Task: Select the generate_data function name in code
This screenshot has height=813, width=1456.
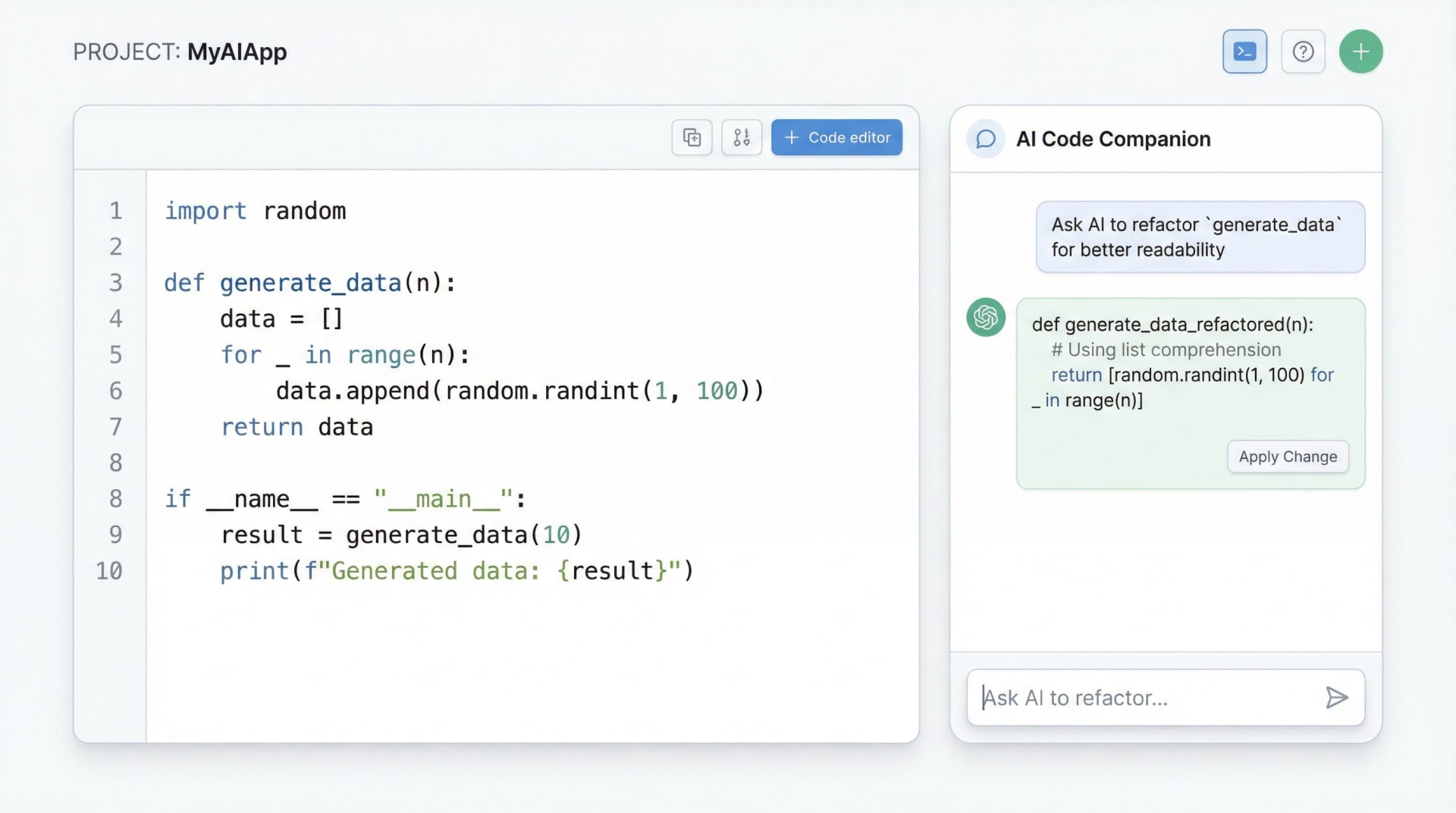Action: point(310,282)
